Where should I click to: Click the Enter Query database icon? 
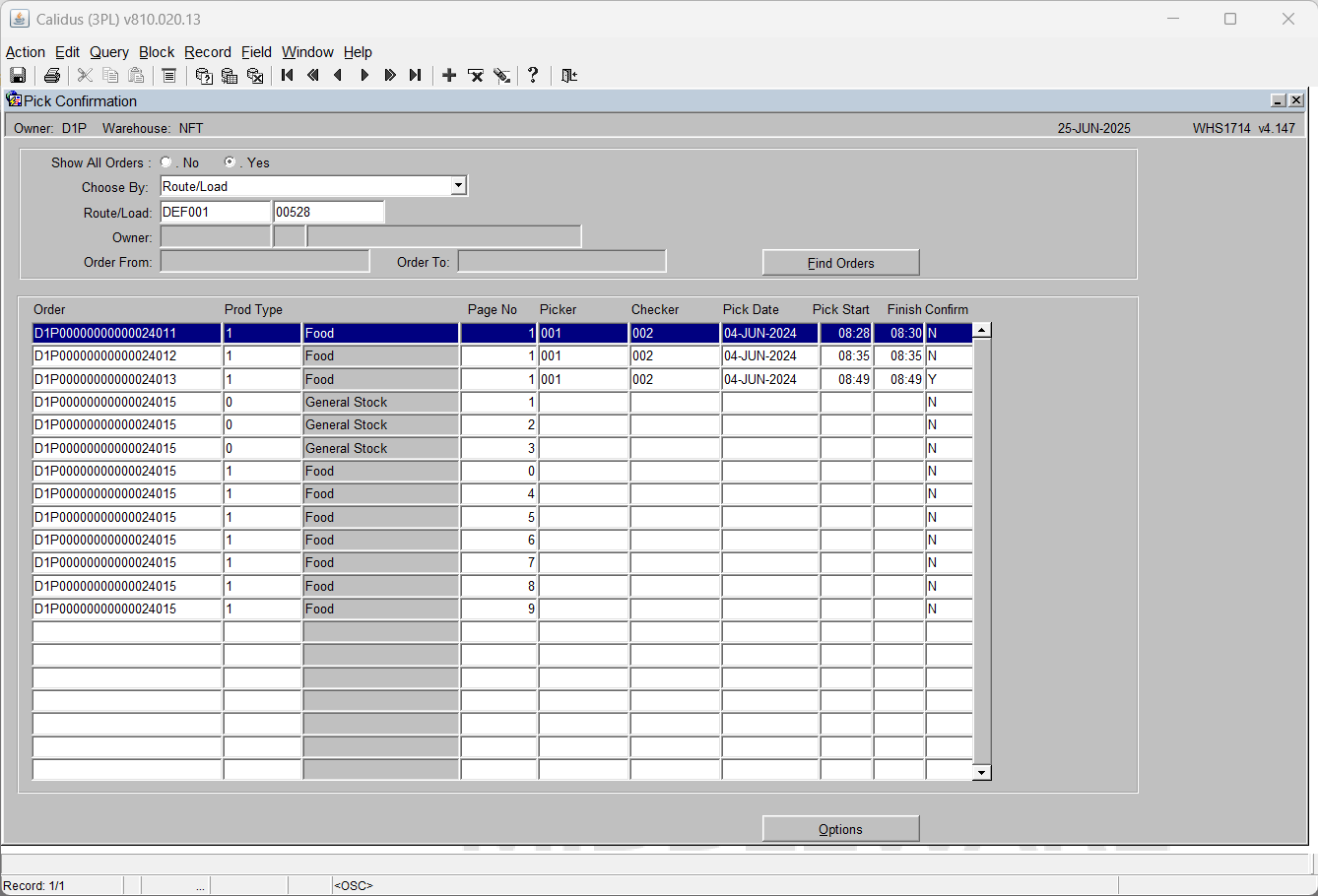pyautogui.click(x=204, y=76)
